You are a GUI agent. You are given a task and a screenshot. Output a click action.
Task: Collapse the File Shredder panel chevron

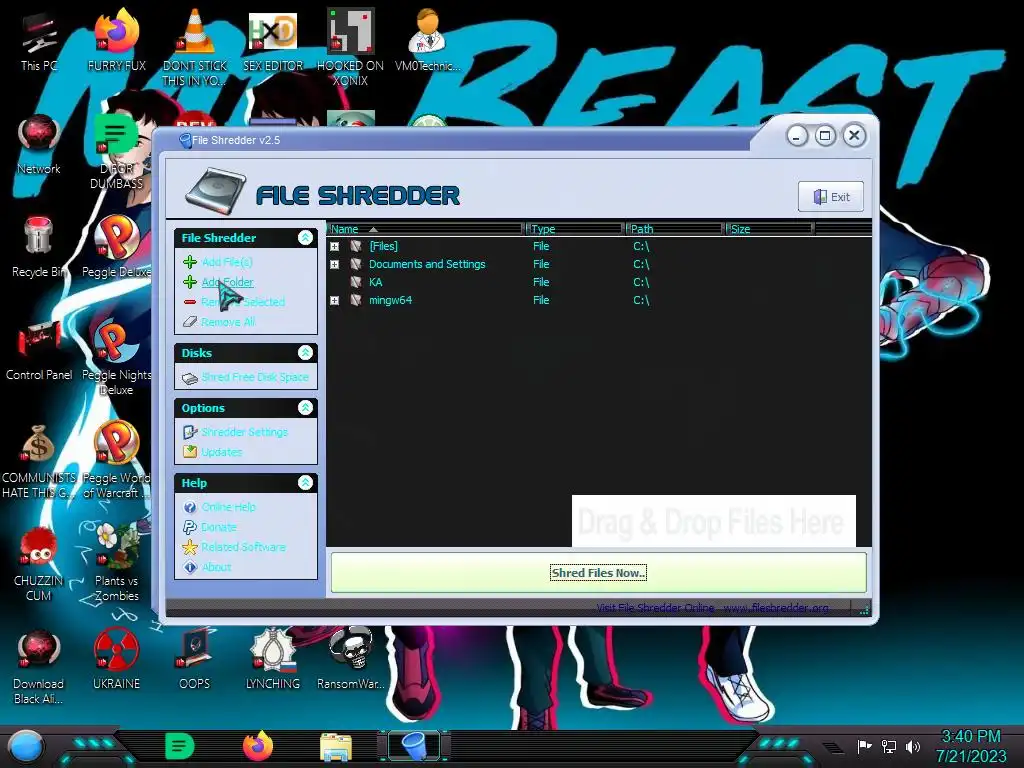(x=305, y=238)
